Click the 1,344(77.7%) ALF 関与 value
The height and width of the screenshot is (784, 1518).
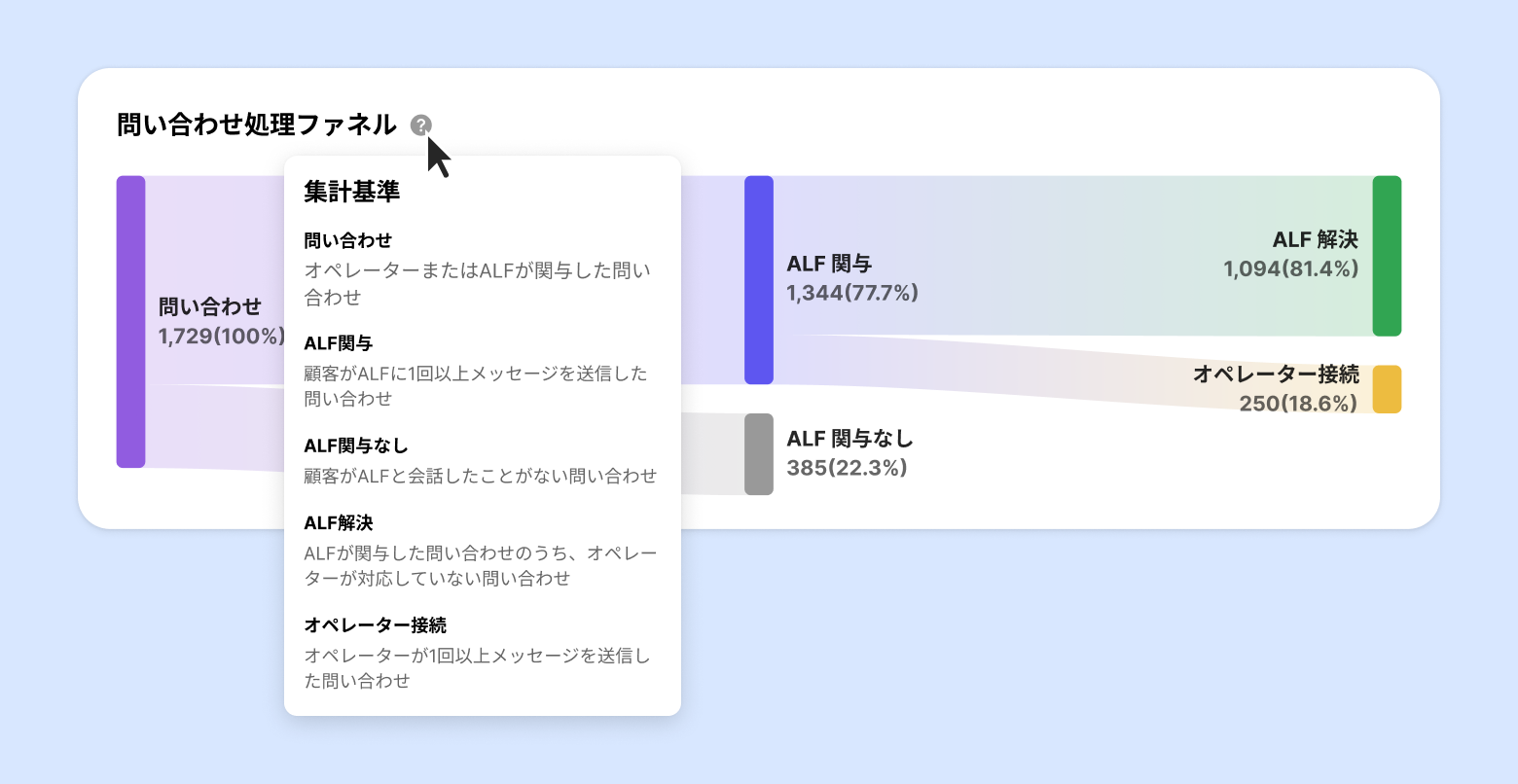852,293
